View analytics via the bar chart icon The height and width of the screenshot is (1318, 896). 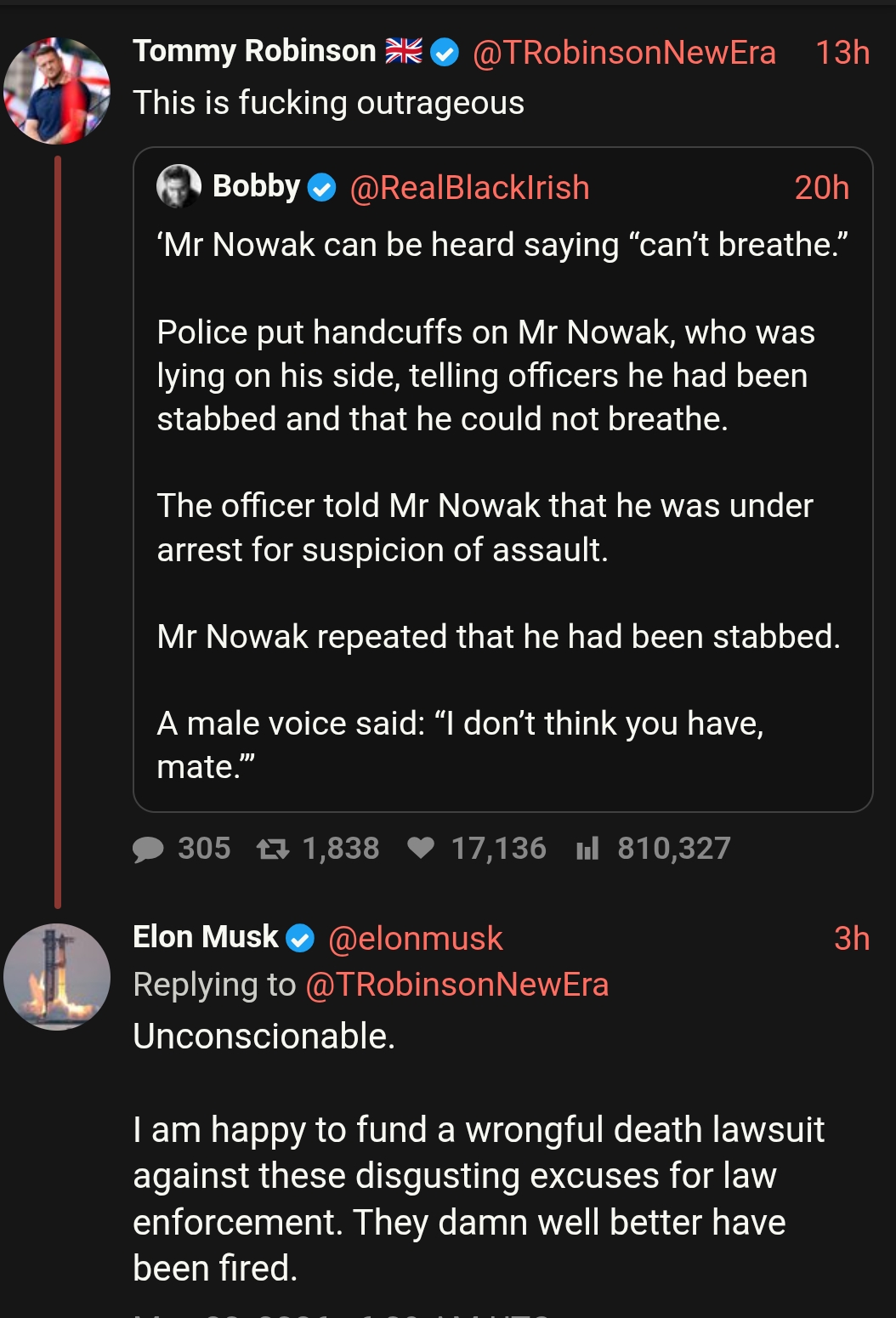click(587, 848)
